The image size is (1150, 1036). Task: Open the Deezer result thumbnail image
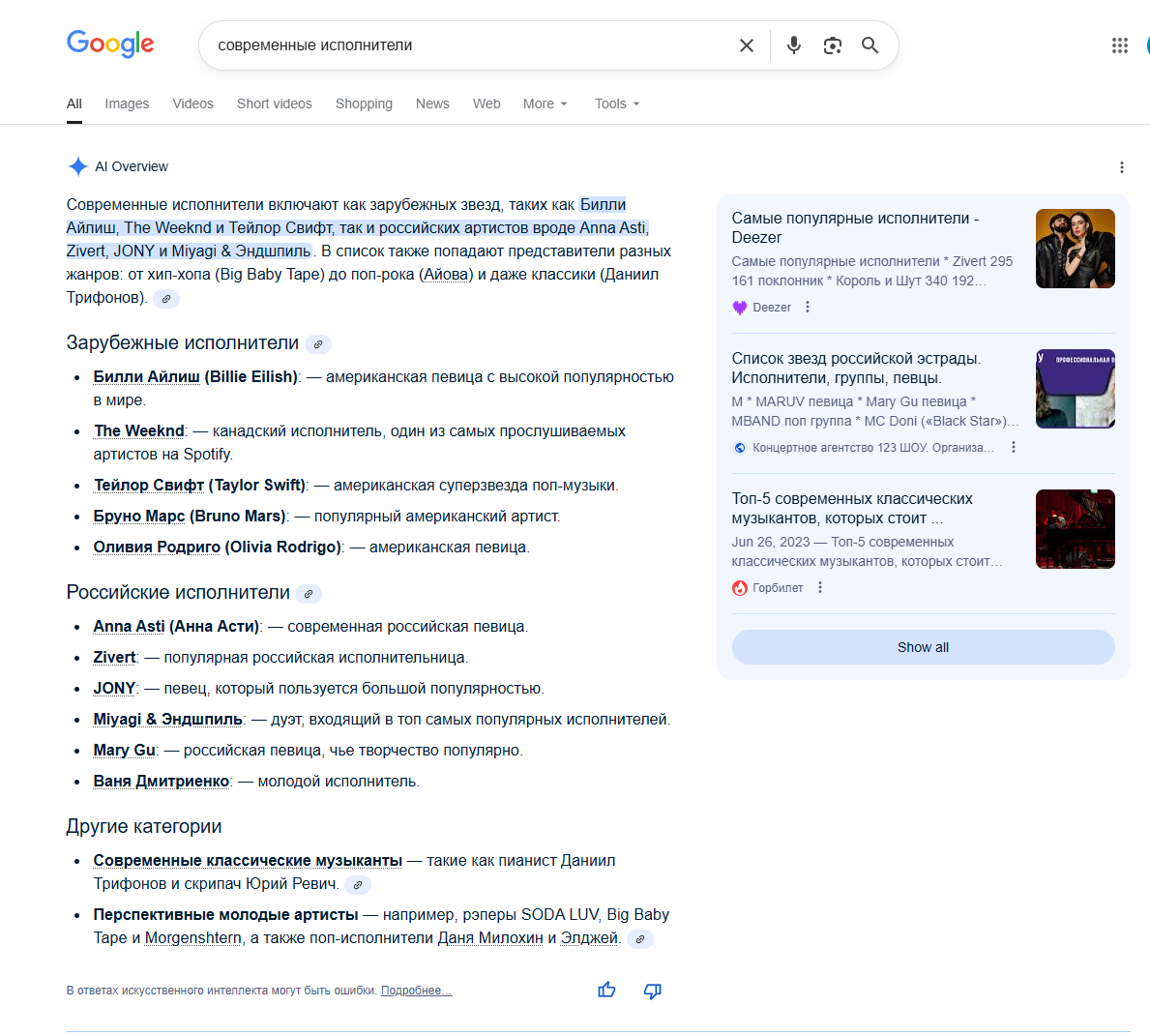pos(1076,249)
